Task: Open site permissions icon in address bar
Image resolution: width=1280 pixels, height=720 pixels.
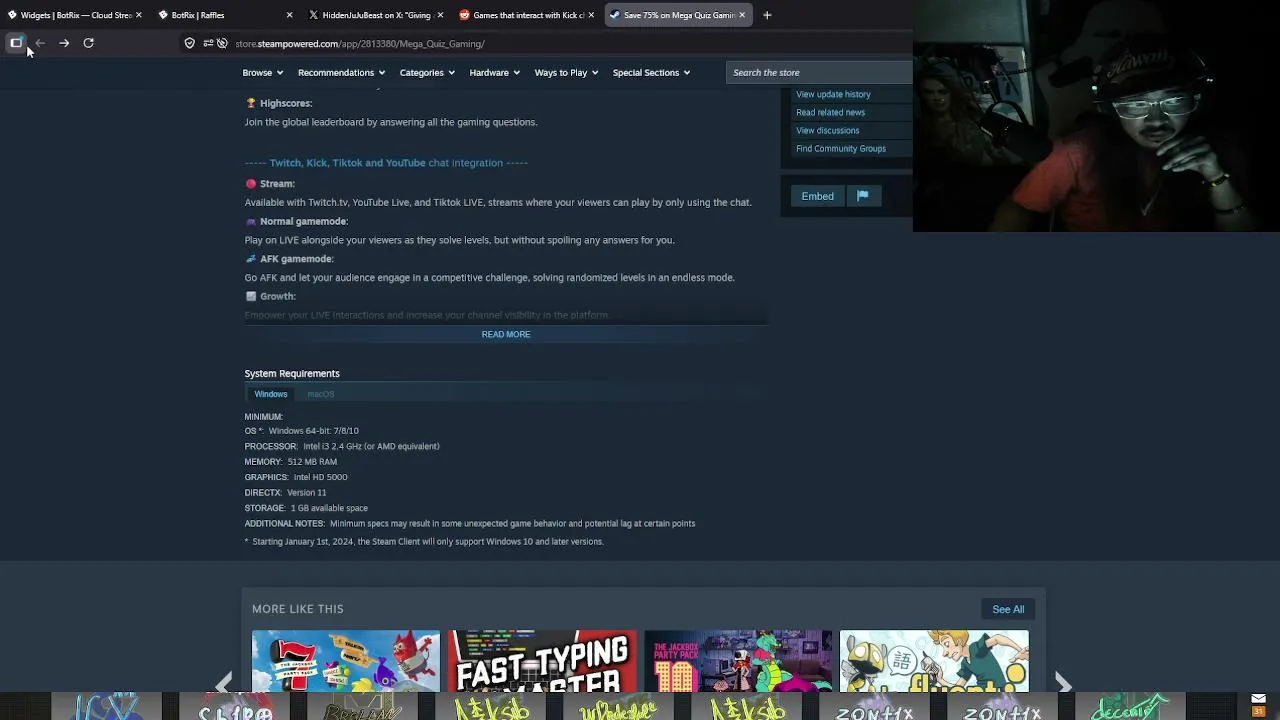Action: tap(207, 43)
